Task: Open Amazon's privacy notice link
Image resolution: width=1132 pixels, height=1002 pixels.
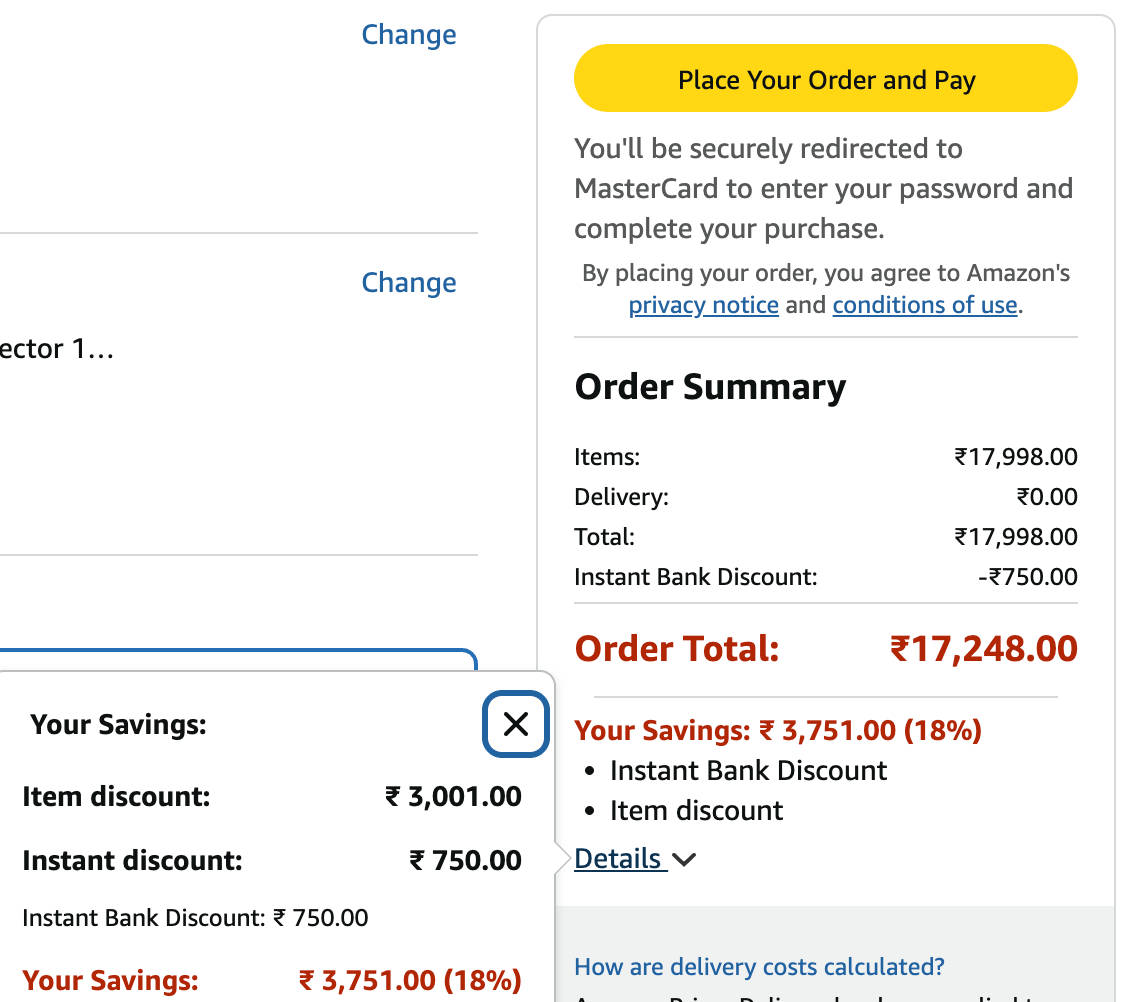Action: click(x=703, y=305)
